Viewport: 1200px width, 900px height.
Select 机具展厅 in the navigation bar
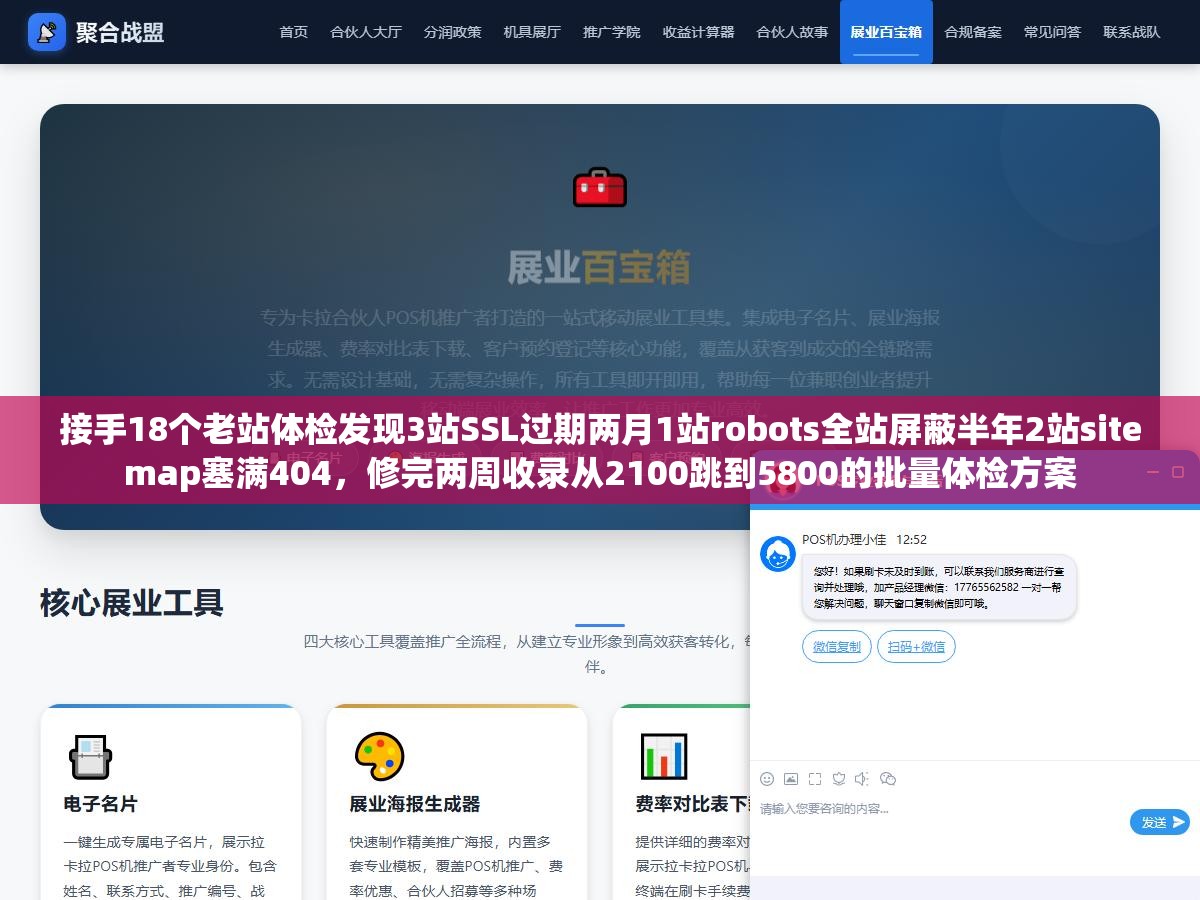coord(532,32)
